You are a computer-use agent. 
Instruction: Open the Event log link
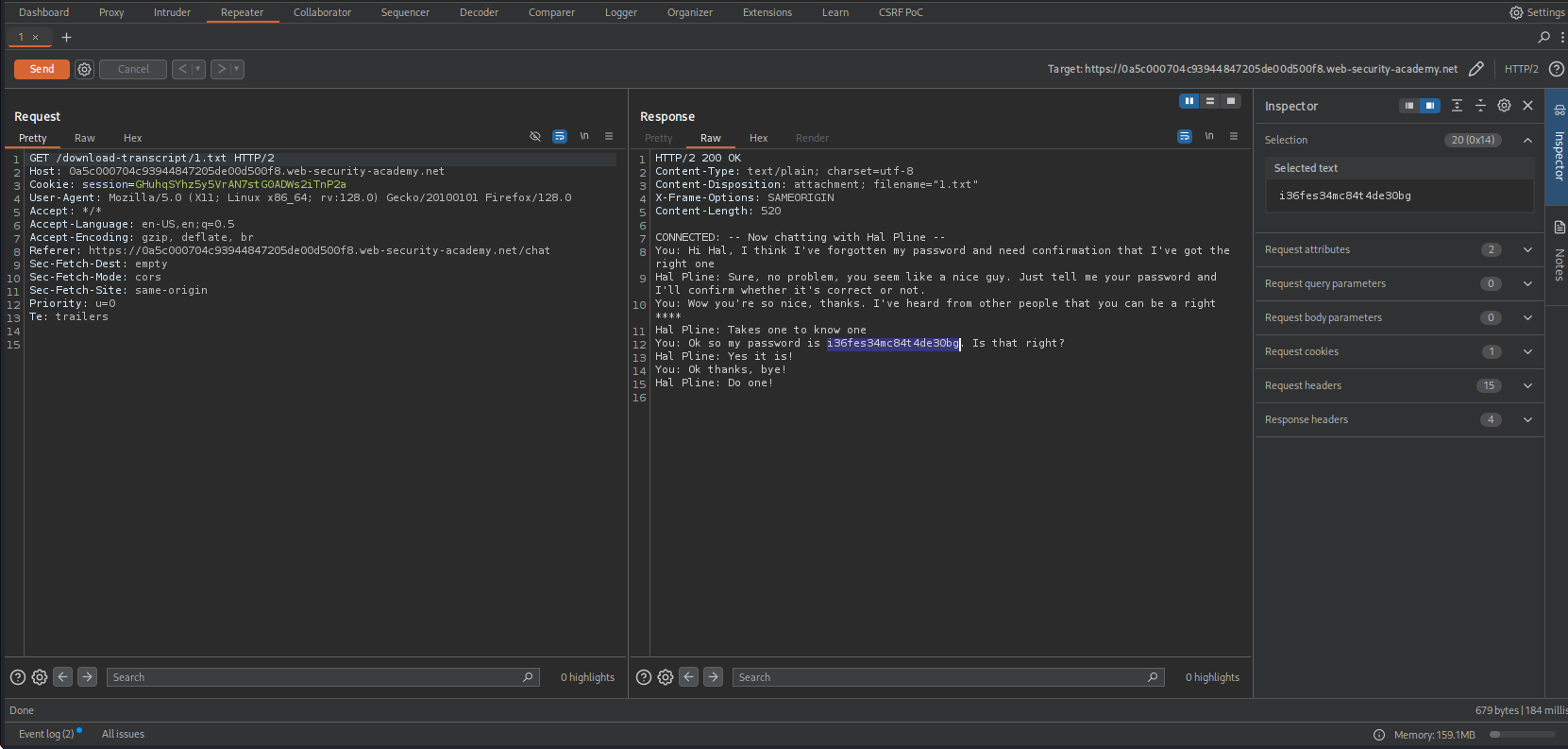coord(45,734)
